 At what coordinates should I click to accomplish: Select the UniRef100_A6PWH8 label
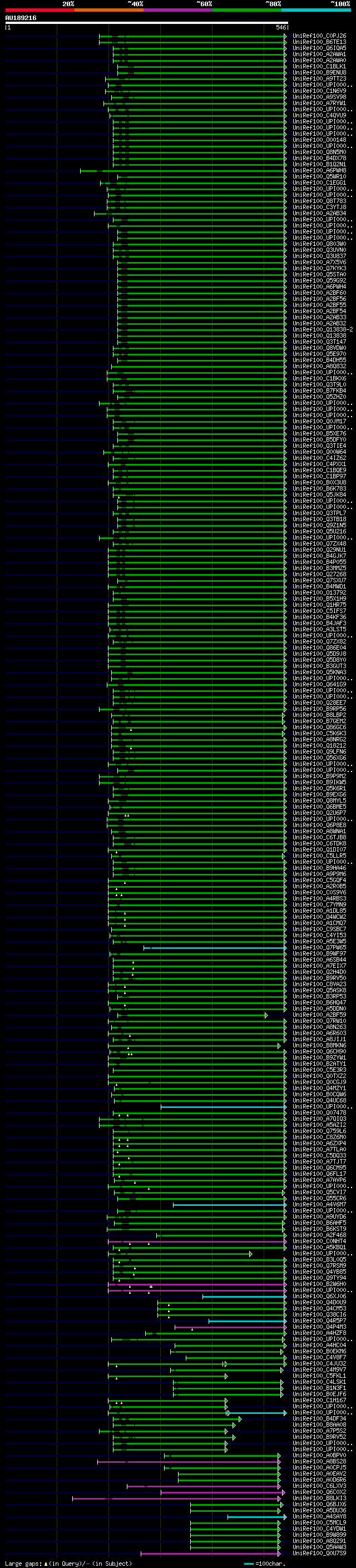coord(319,170)
